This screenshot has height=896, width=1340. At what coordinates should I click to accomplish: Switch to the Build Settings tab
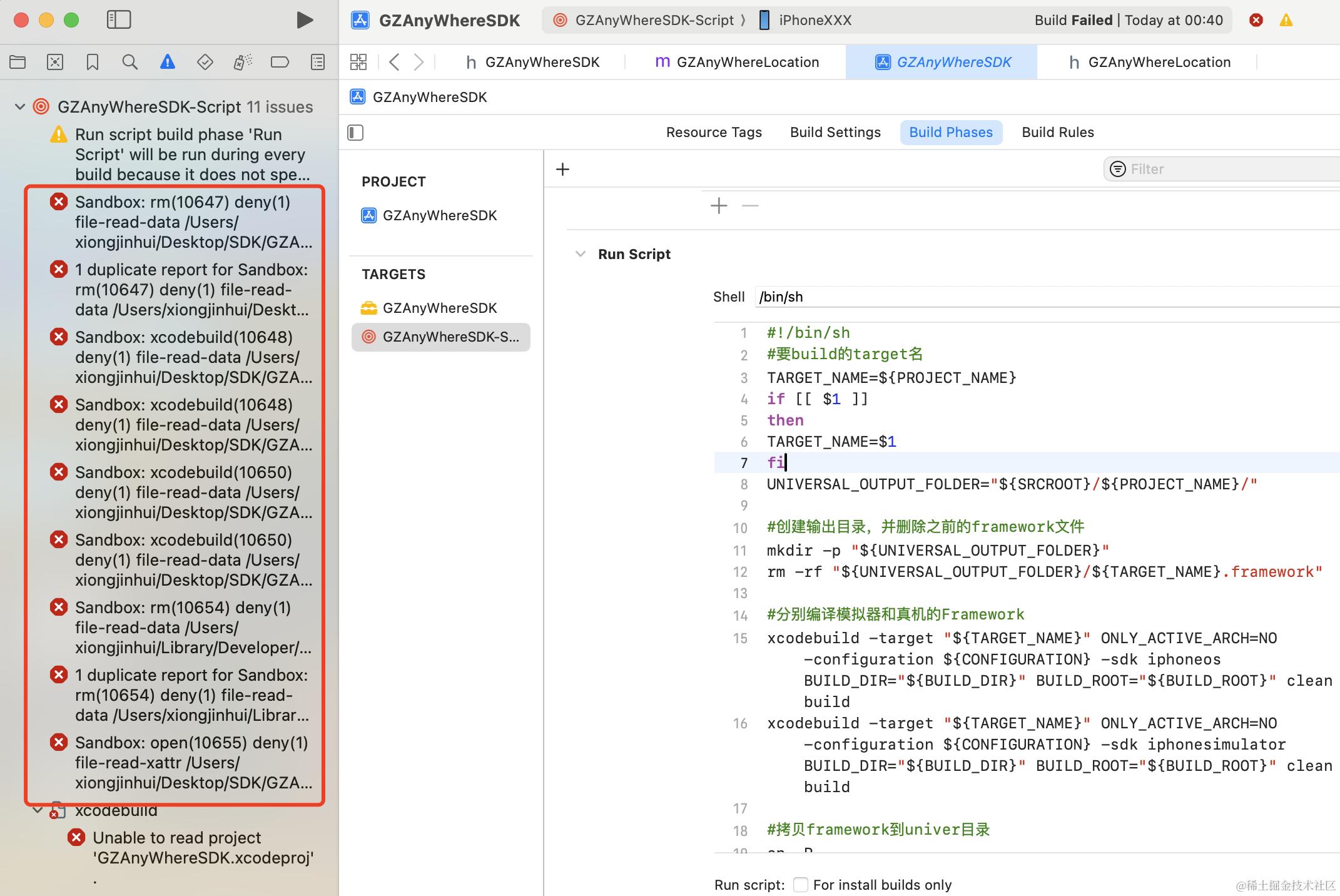[835, 133]
